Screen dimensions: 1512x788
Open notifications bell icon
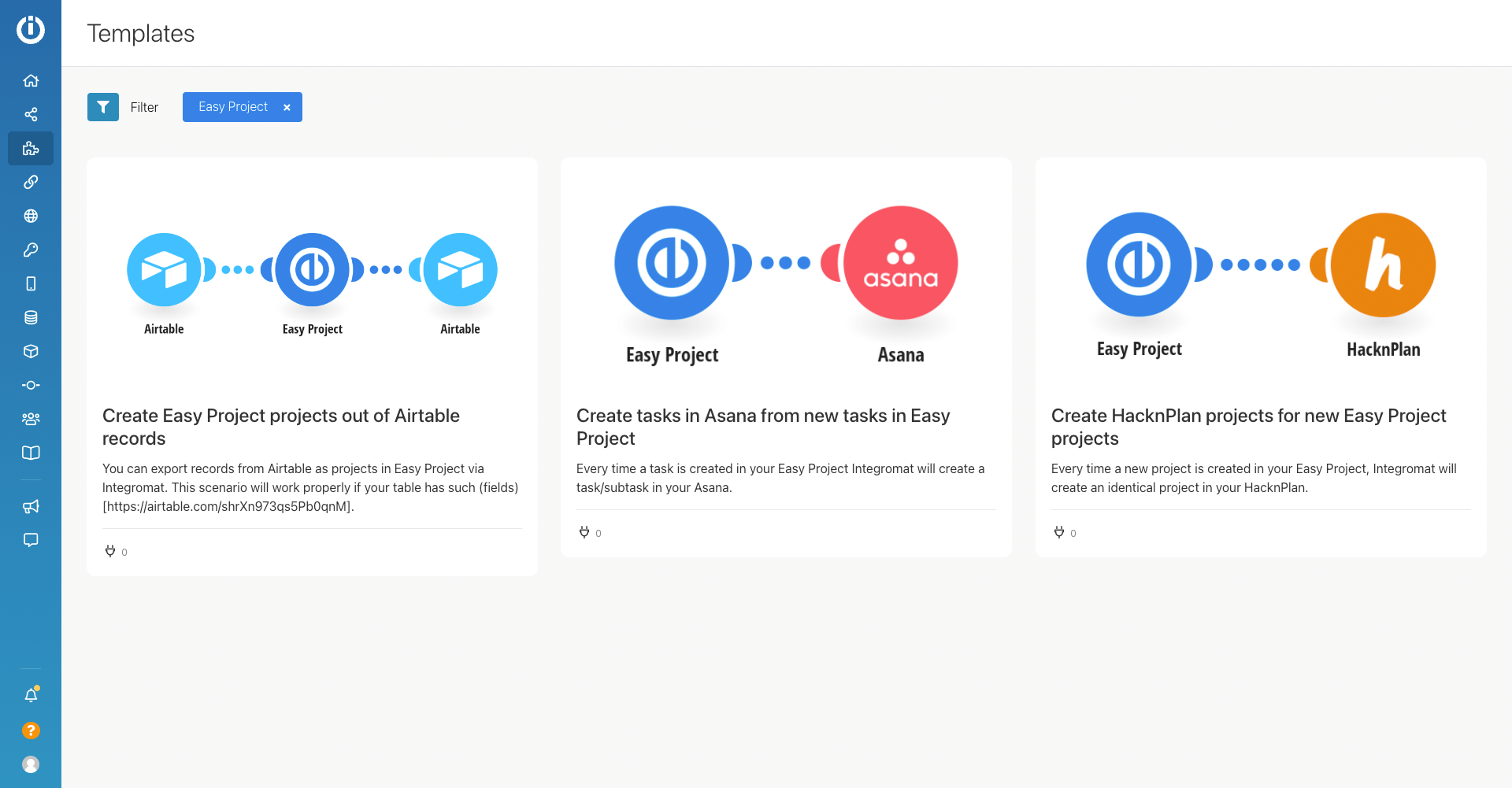(x=31, y=695)
